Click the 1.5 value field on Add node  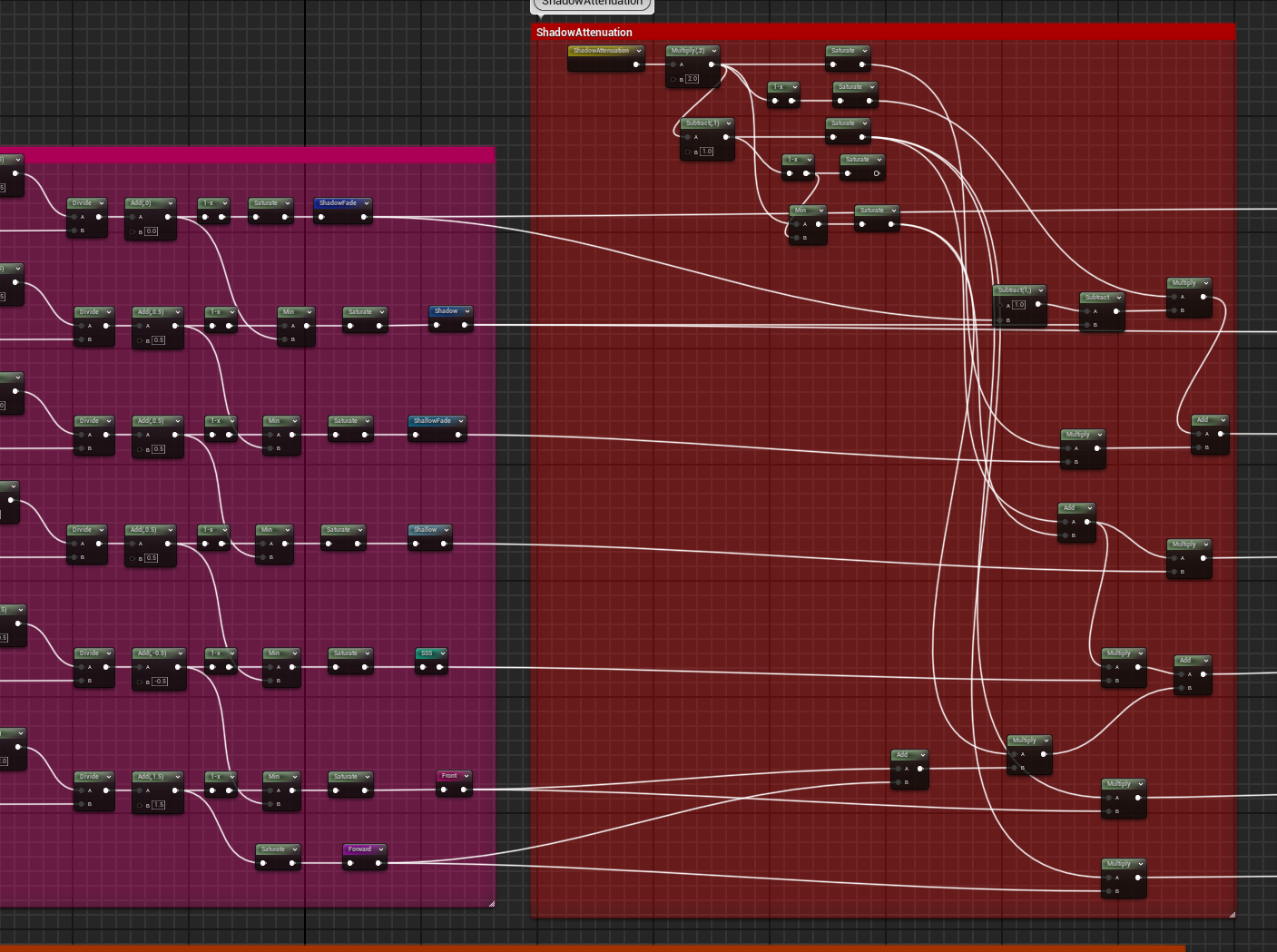point(159,804)
